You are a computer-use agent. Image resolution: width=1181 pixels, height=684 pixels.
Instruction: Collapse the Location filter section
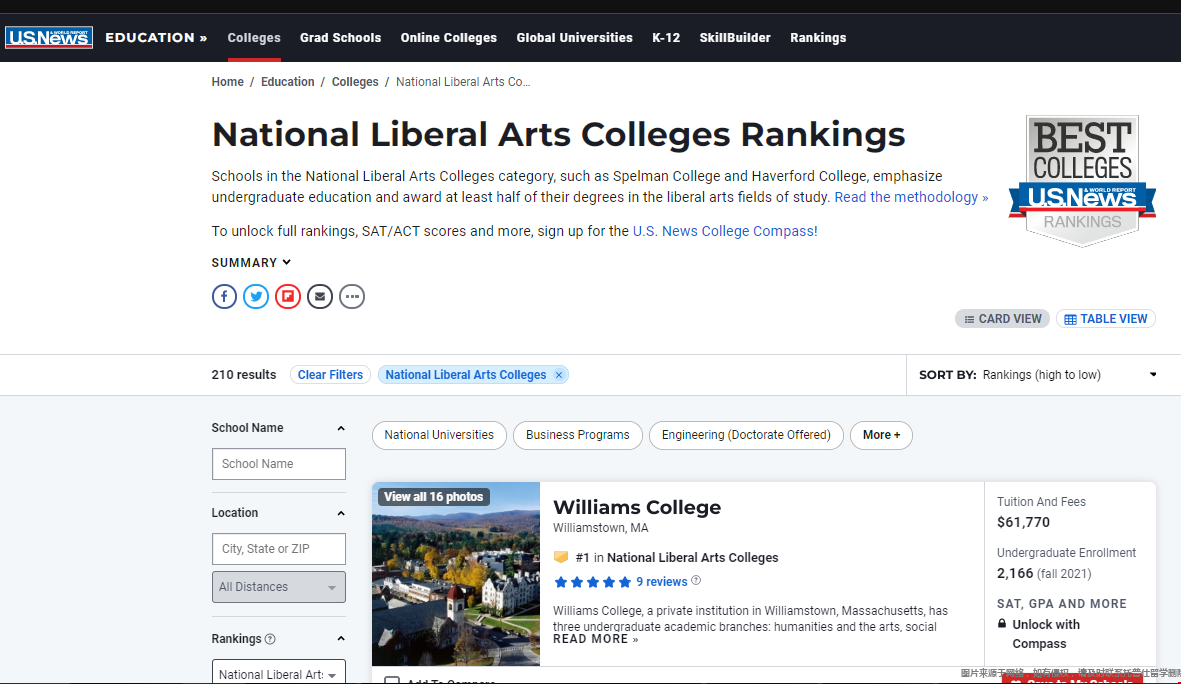(340, 513)
